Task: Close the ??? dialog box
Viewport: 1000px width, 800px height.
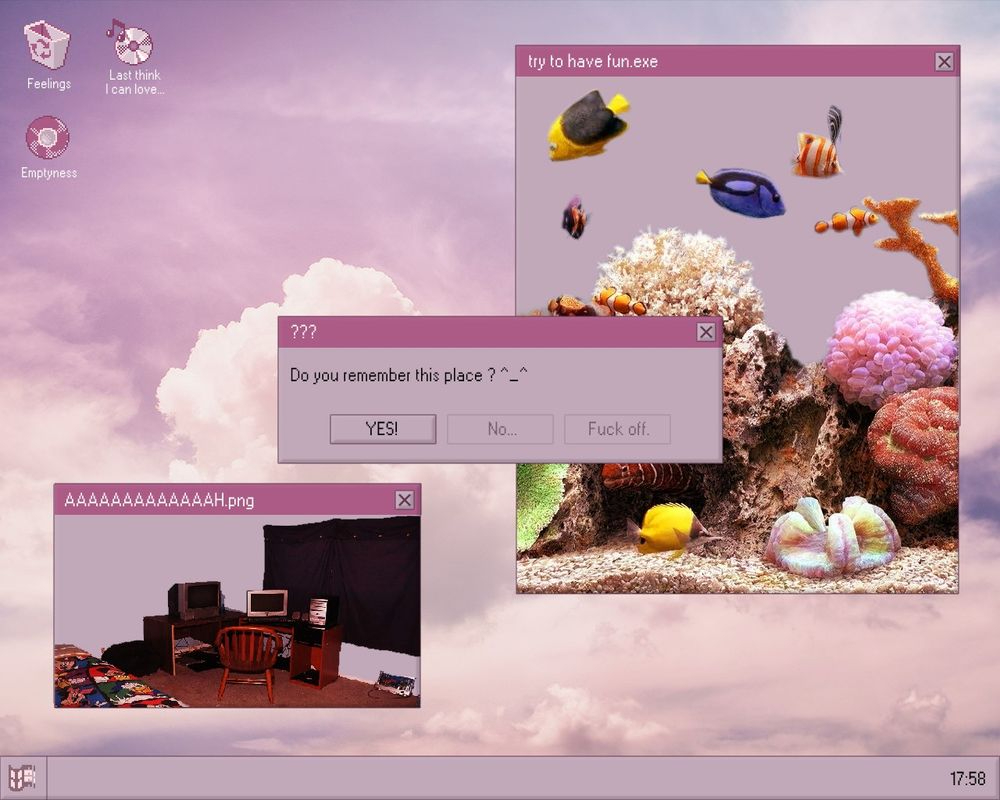Action: pyautogui.click(x=706, y=332)
